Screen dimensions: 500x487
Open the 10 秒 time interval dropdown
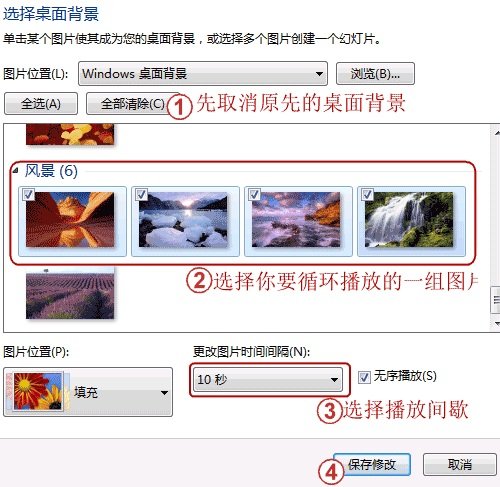[268, 379]
